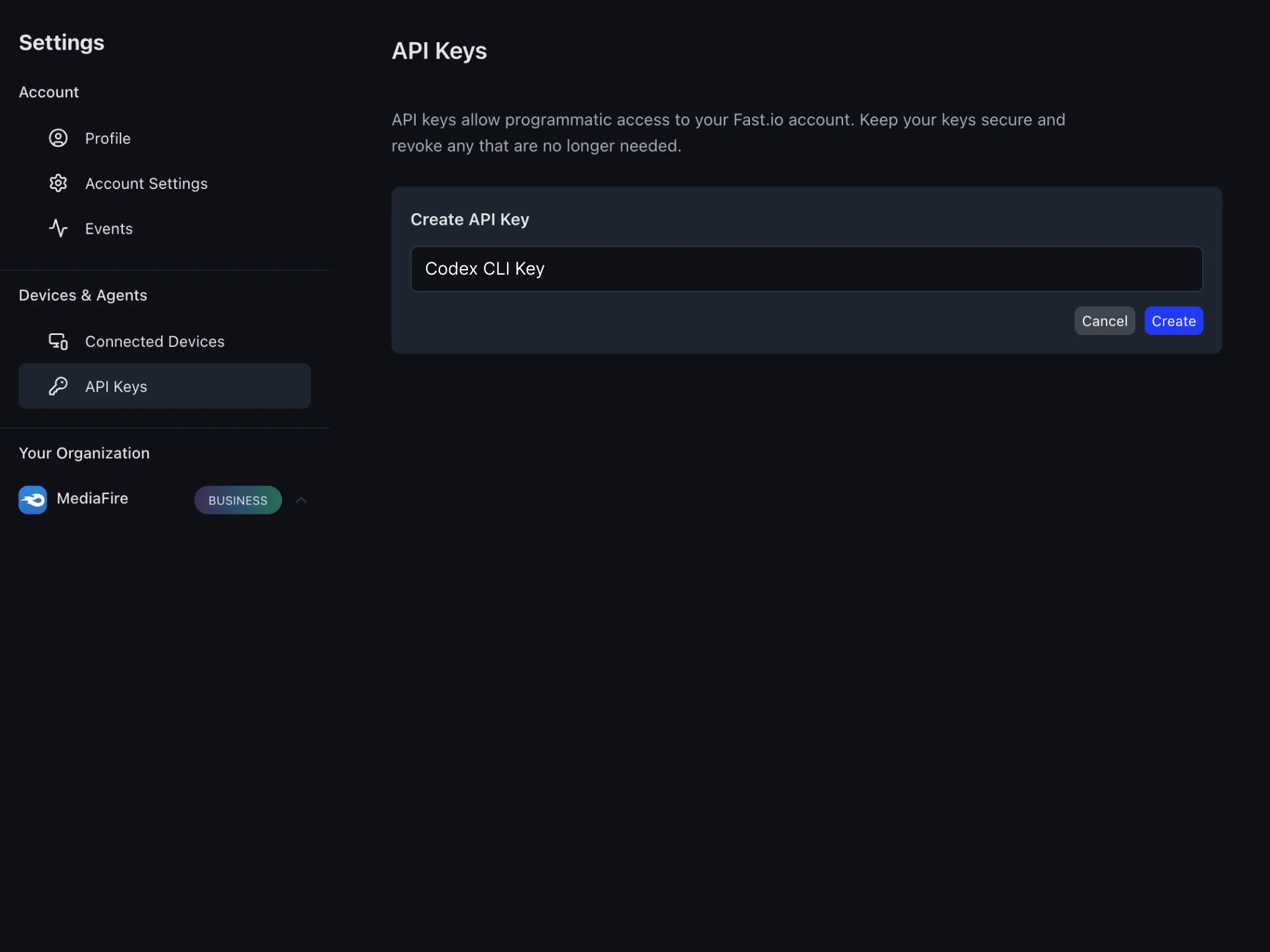The image size is (1270, 952).
Task: Click the Connected Devices screen icon
Action: coord(58,341)
